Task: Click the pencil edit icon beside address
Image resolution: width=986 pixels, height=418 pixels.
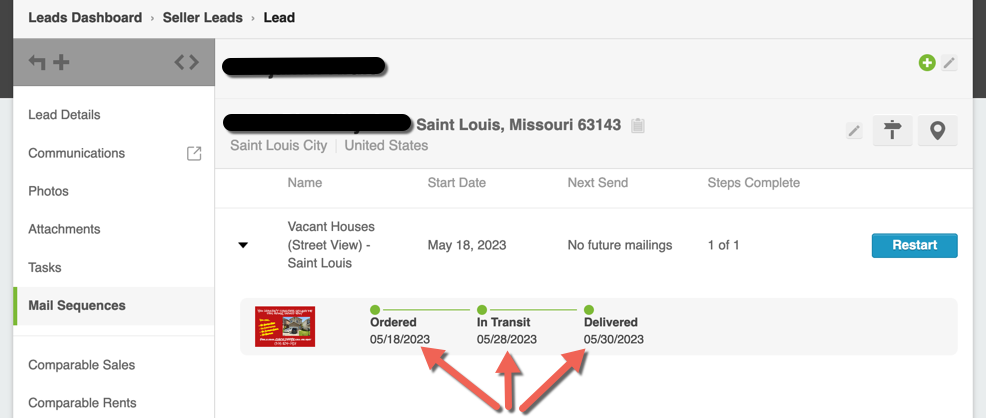Action: pyautogui.click(x=854, y=131)
